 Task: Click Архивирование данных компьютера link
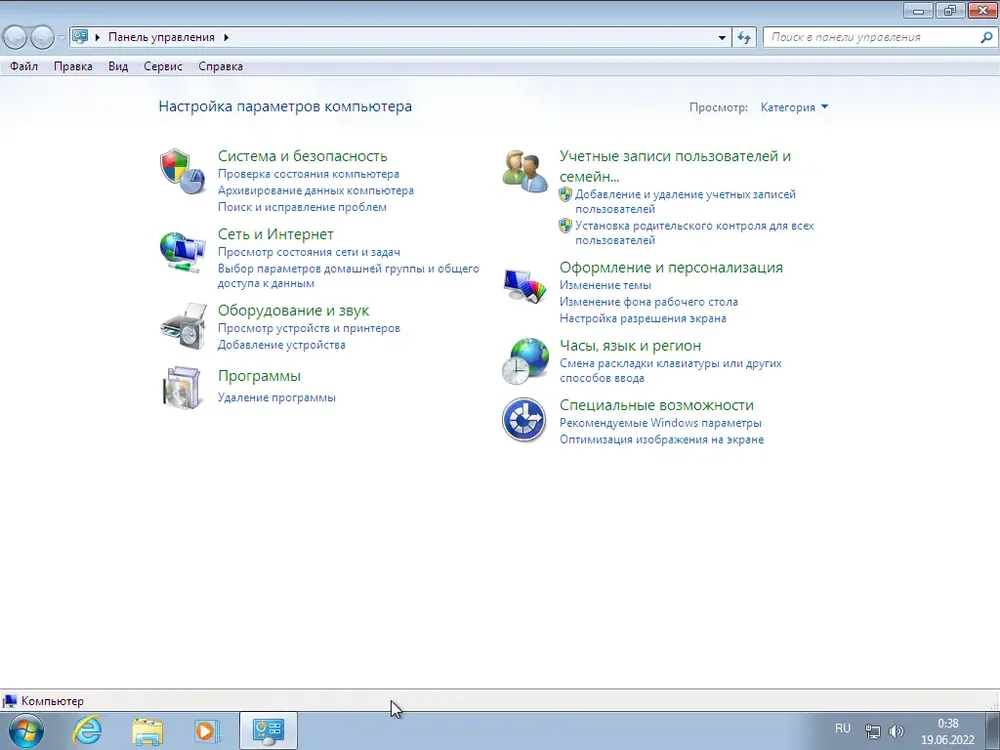[x=316, y=191]
